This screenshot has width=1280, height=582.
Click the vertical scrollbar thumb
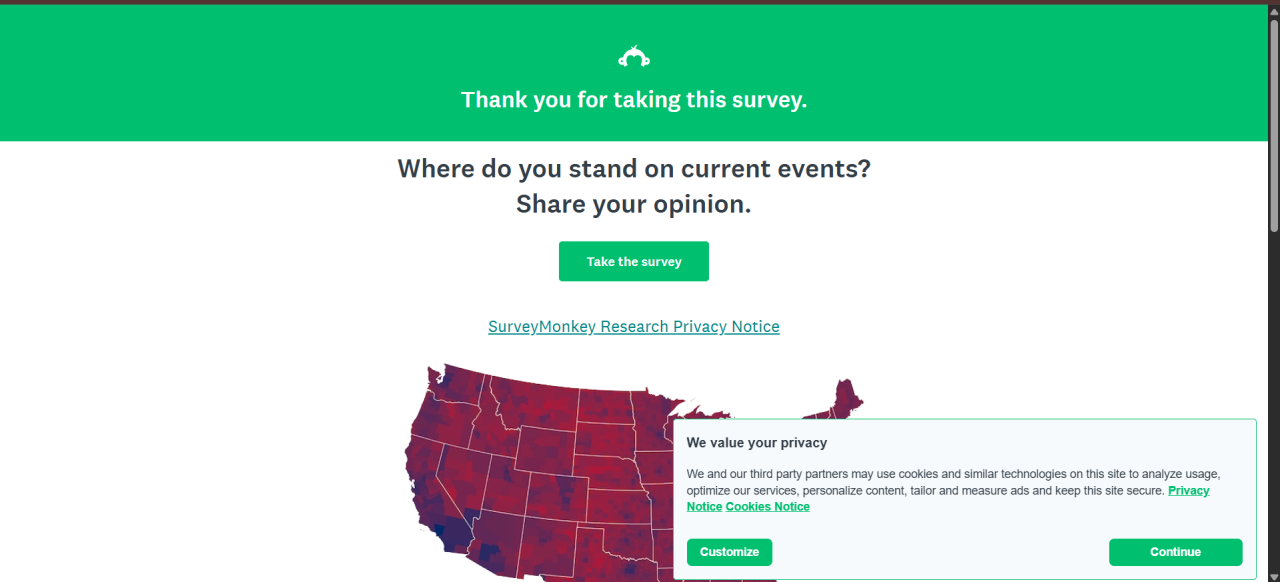pyautogui.click(x=1273, y=125)
